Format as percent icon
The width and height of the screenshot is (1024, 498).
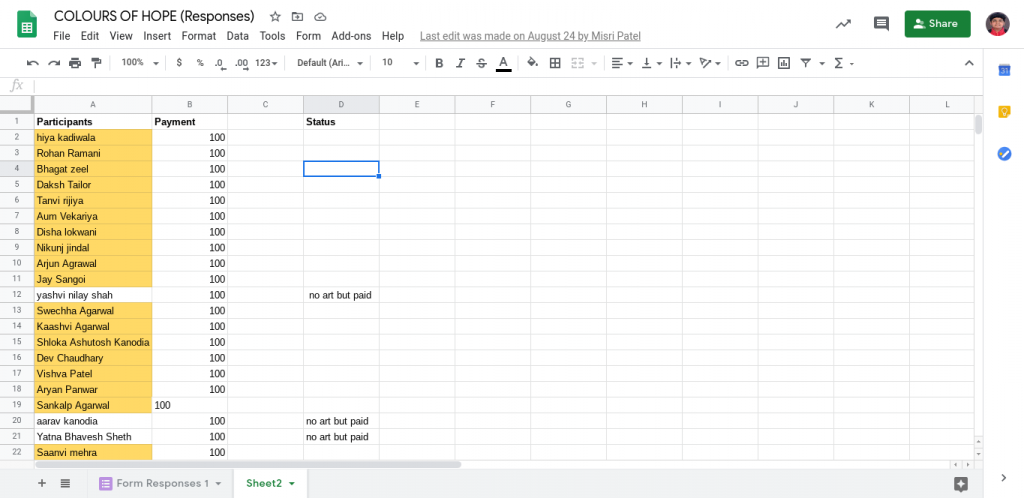(200, 63)
